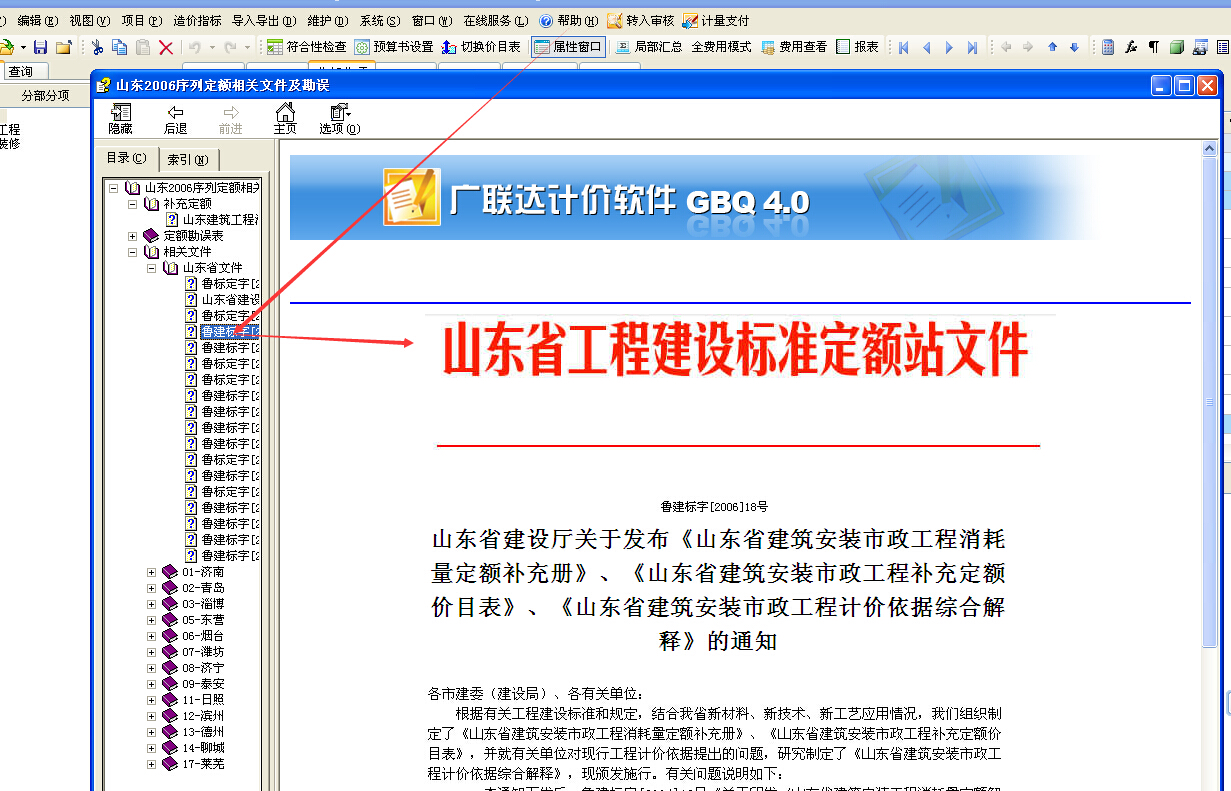
Task: Collapse the 山东省文件 tree node
Action: tap(151, 268)
